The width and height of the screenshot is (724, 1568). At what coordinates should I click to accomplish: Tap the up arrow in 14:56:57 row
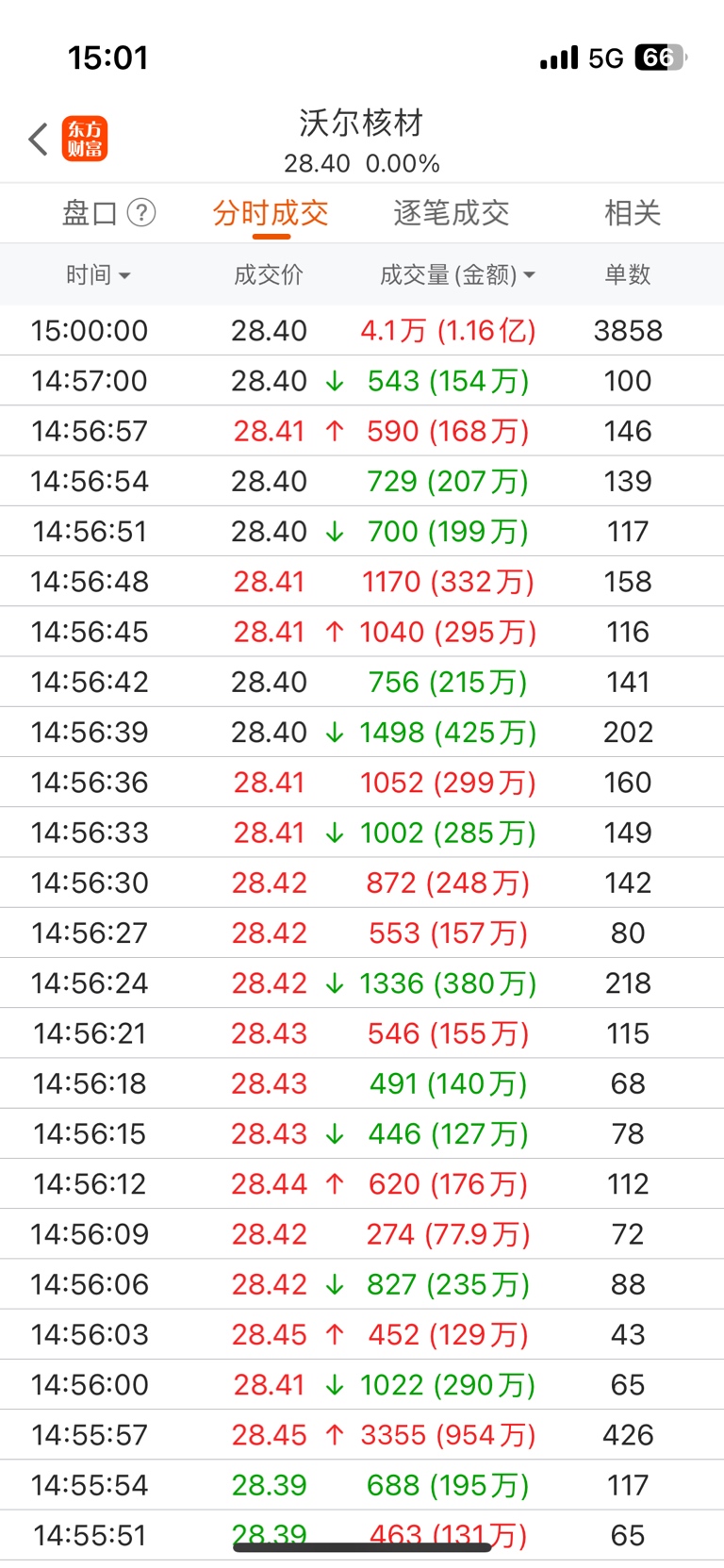(x=335, y=431)
